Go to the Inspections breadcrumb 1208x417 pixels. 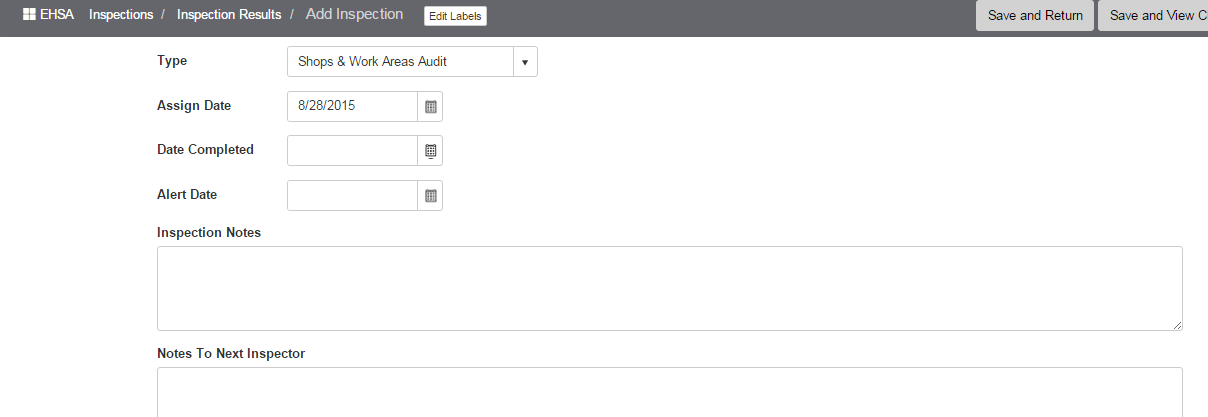[x=121, y=15]
